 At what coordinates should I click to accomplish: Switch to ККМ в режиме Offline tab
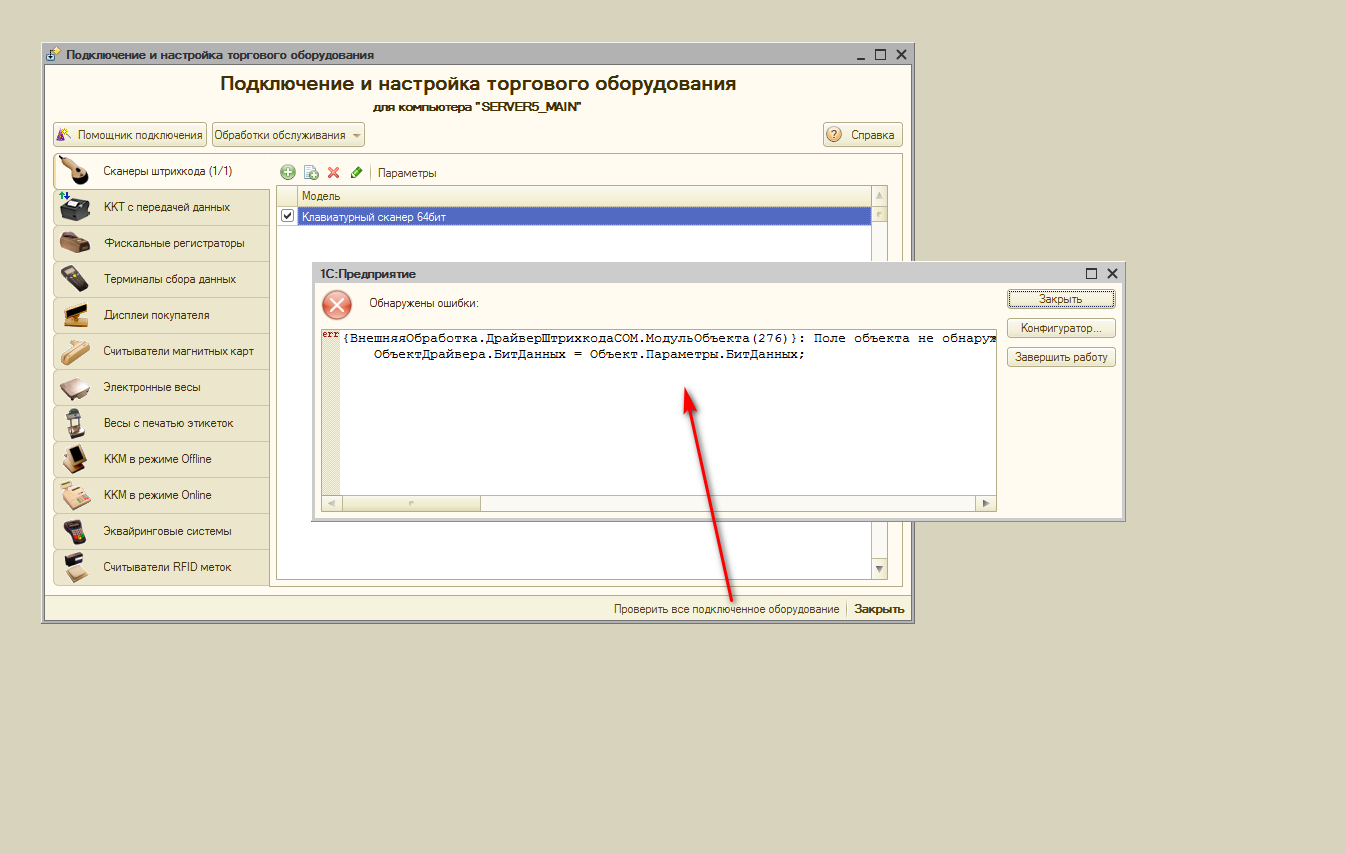click(x=161, y=459)
